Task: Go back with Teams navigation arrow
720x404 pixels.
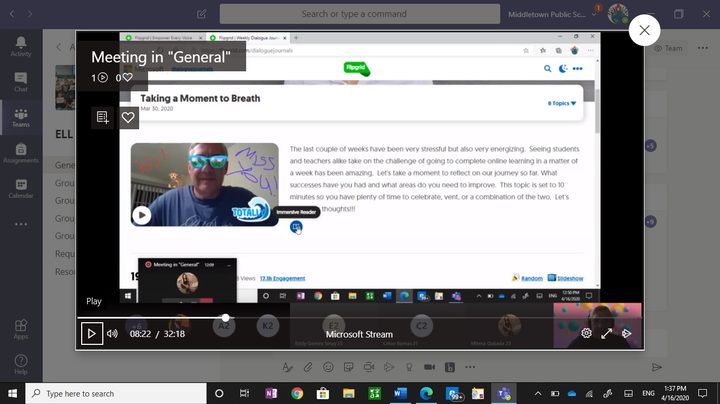Action: 12,14
